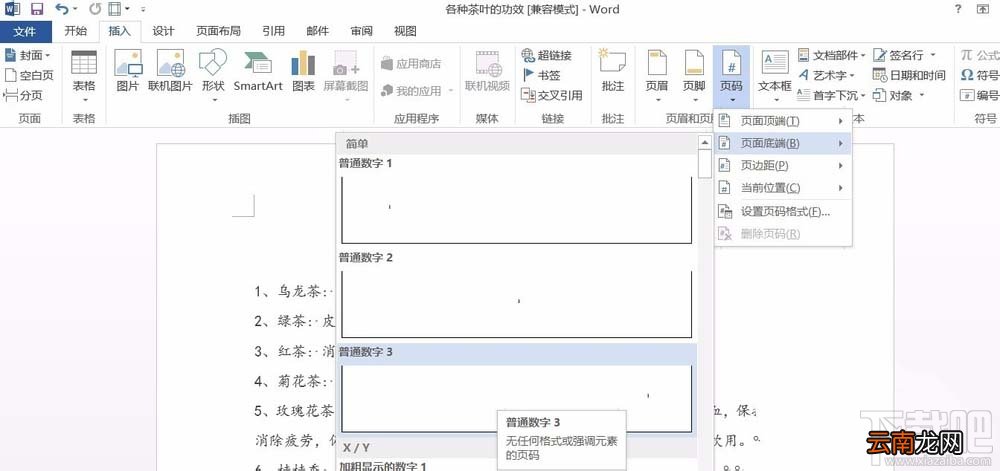Insert a Comment (批注)

pos(612,71)
